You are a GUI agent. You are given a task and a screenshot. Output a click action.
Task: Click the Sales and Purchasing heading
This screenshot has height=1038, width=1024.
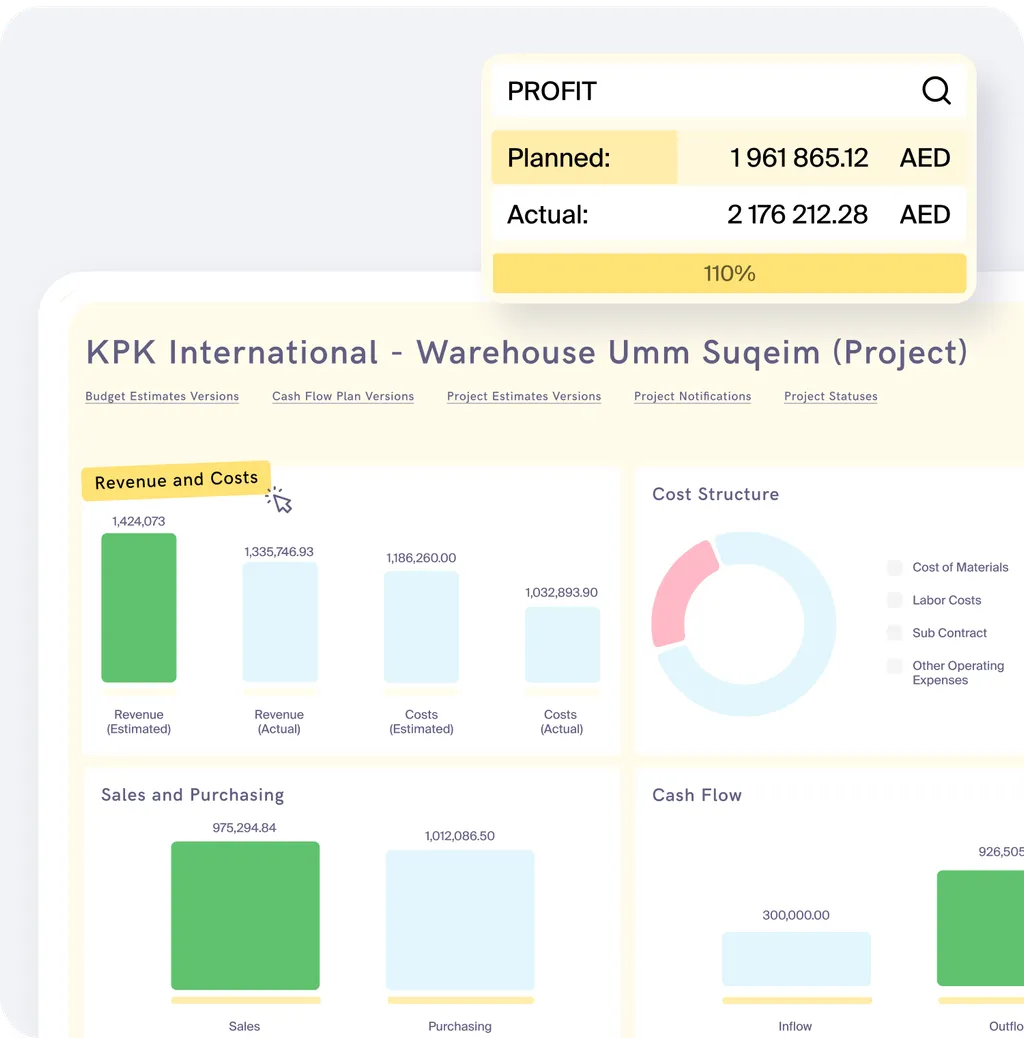point(193,794)
